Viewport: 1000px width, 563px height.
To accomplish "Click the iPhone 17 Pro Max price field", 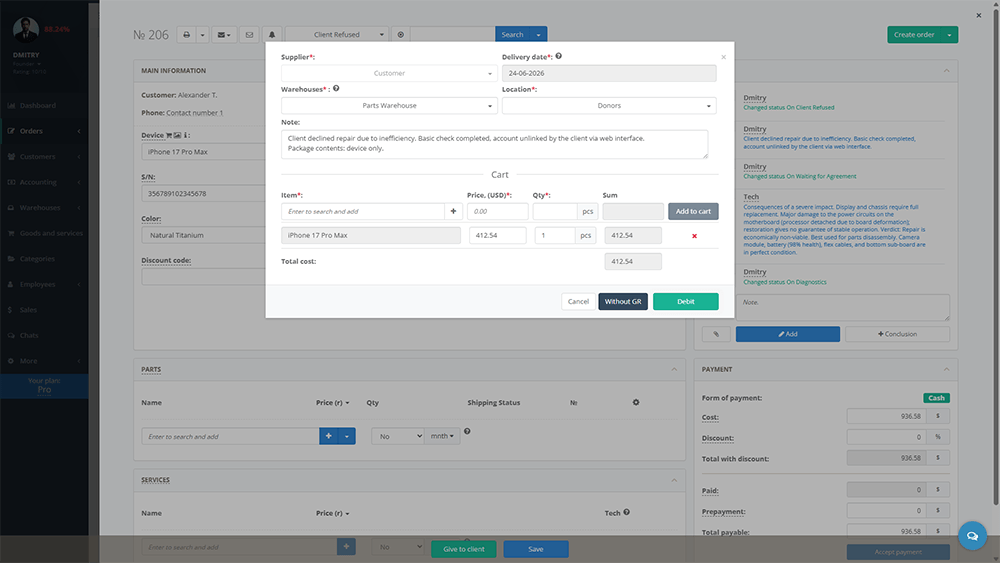I will click(497, 235).
